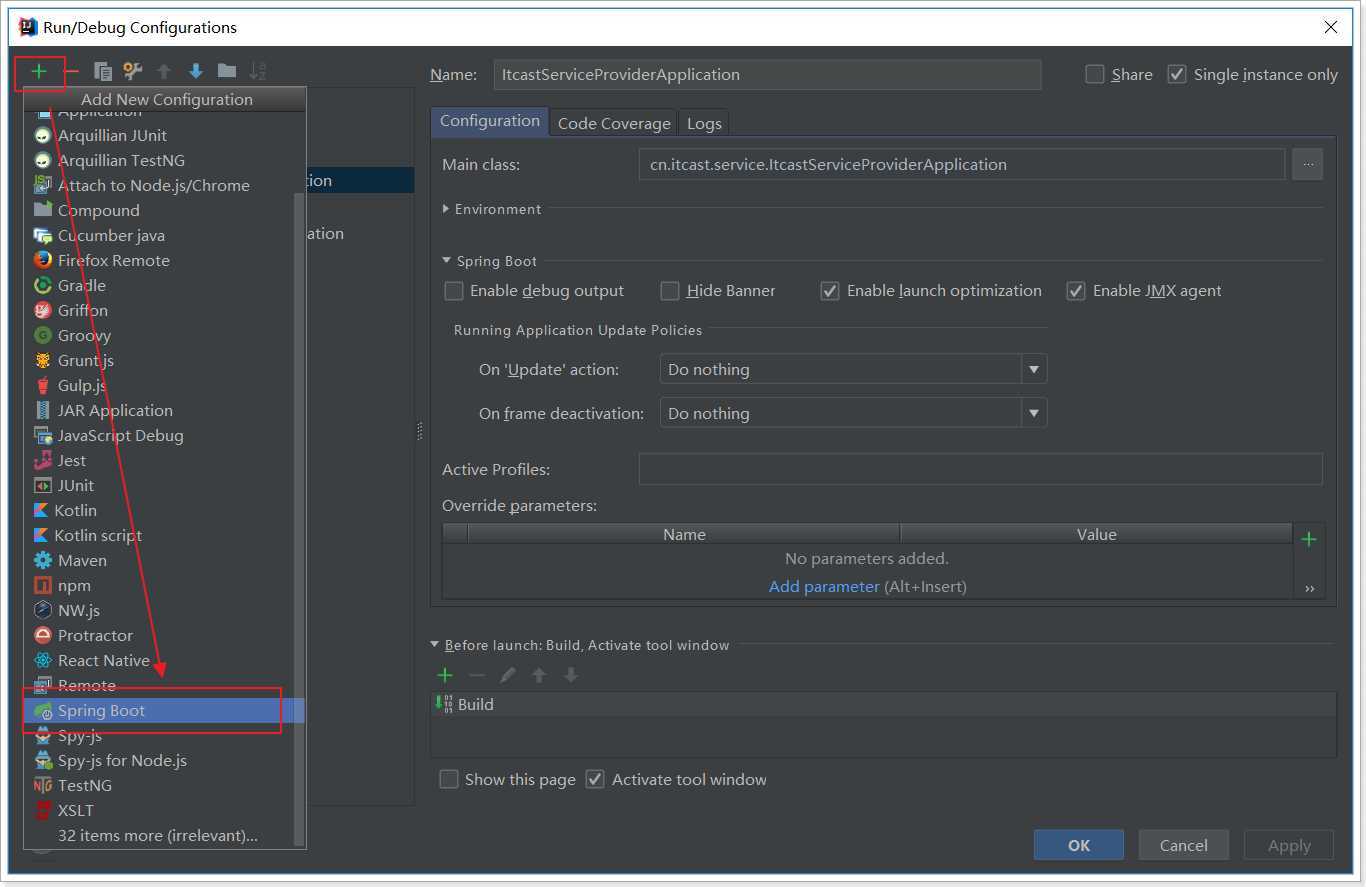Click the Name input field
Screen dimensions: 1366x887
[767, 74]
